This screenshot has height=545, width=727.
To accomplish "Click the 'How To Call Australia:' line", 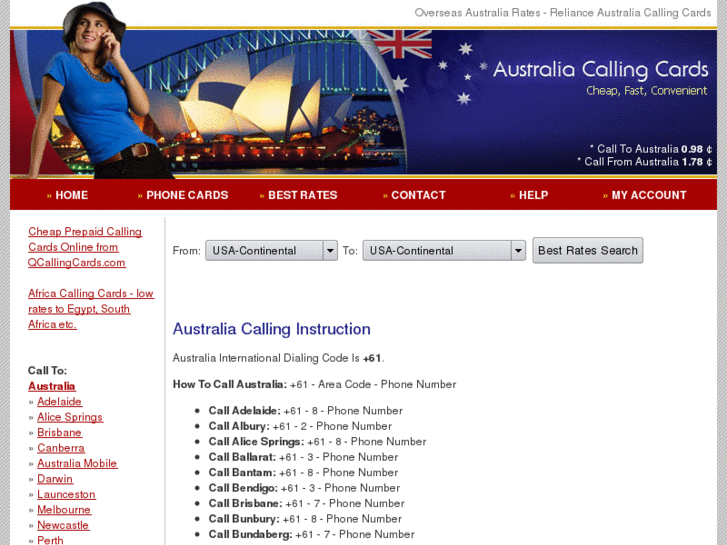I will click(314, 384).
